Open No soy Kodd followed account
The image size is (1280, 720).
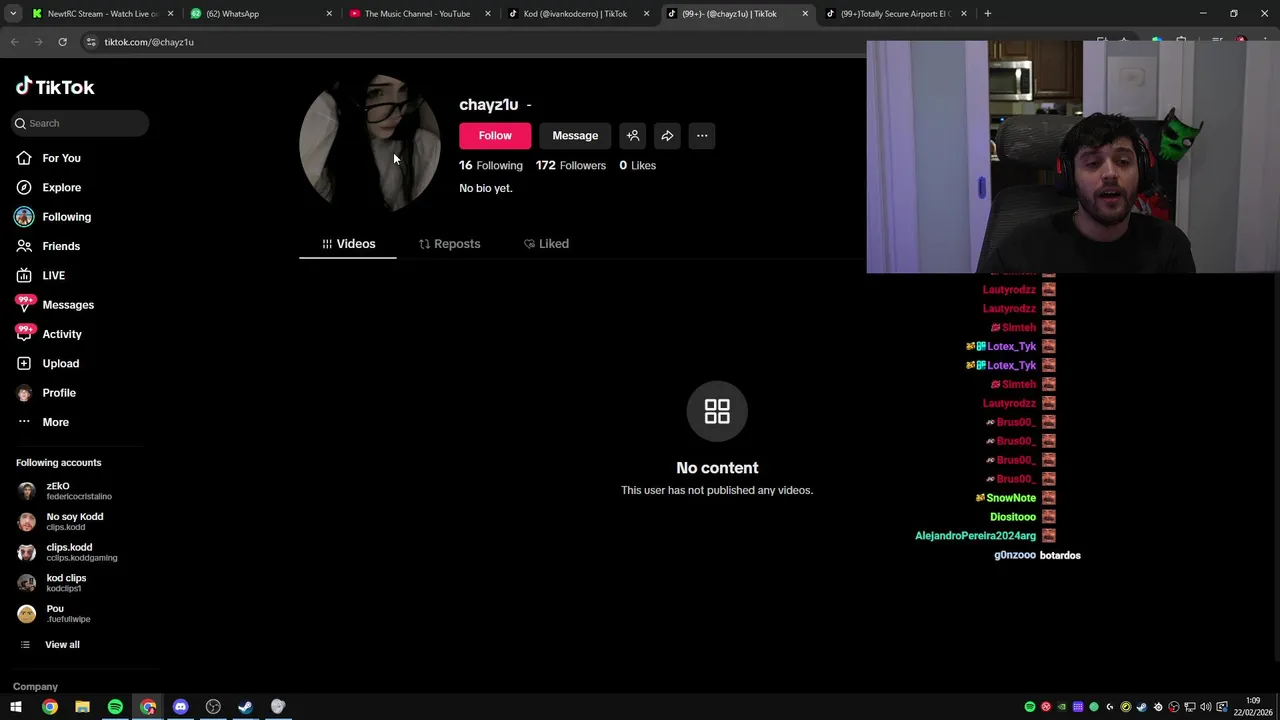coord(78,521)
